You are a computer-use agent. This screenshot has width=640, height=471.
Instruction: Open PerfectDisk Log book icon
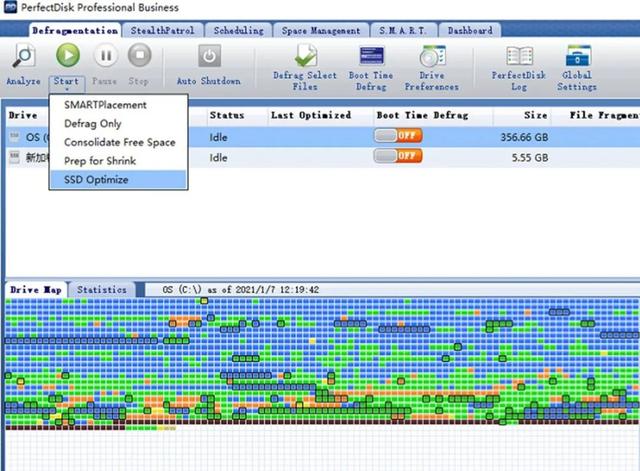coord(520,56)
